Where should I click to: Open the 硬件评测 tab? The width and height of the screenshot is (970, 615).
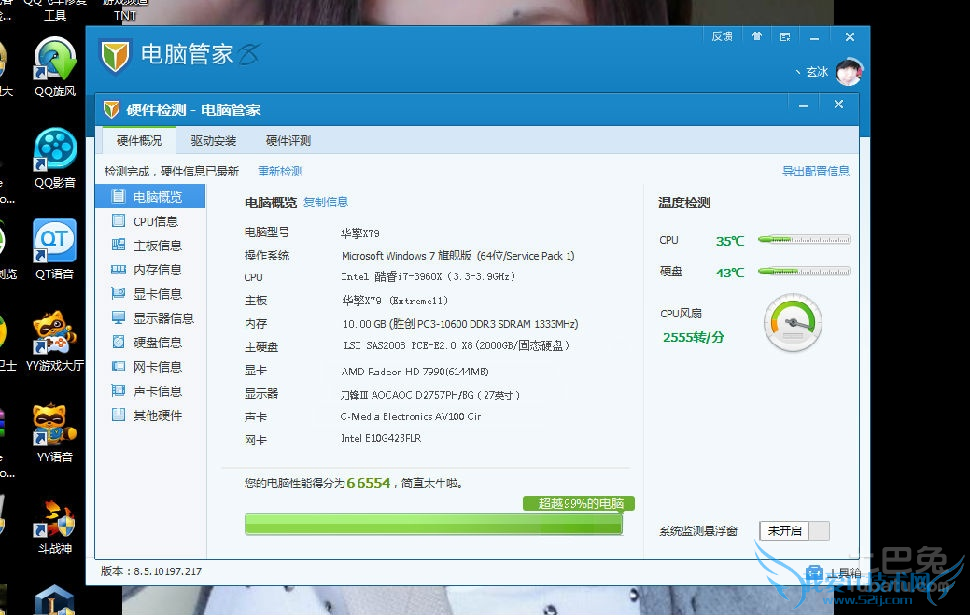289,141
